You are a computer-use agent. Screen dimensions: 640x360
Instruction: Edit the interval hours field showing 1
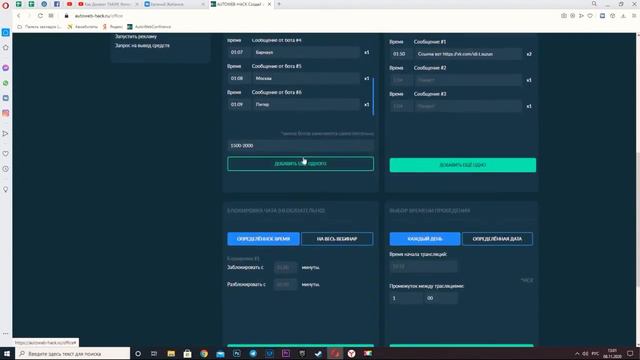point(406,298)
